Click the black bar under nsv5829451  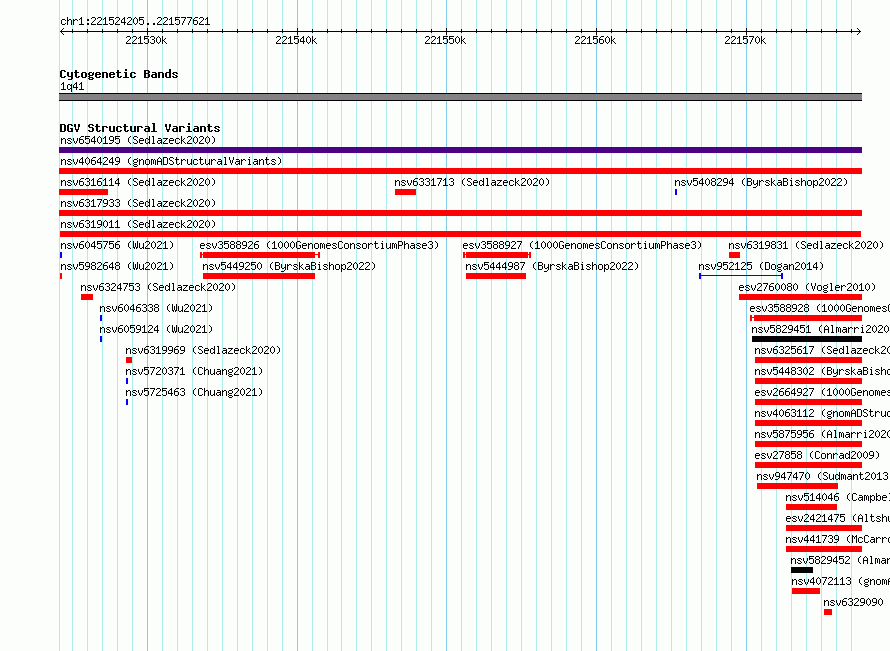click(x=807, y=339)
